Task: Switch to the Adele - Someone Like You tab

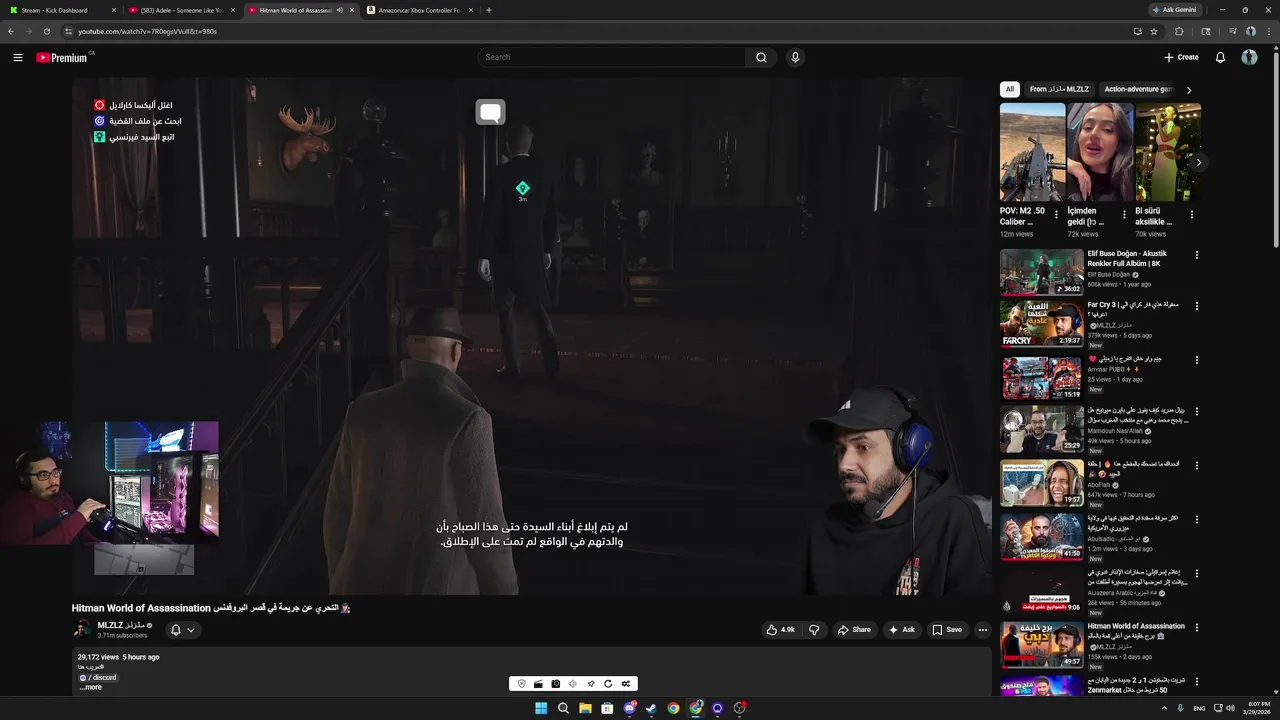Action: [x=180, y=10]
